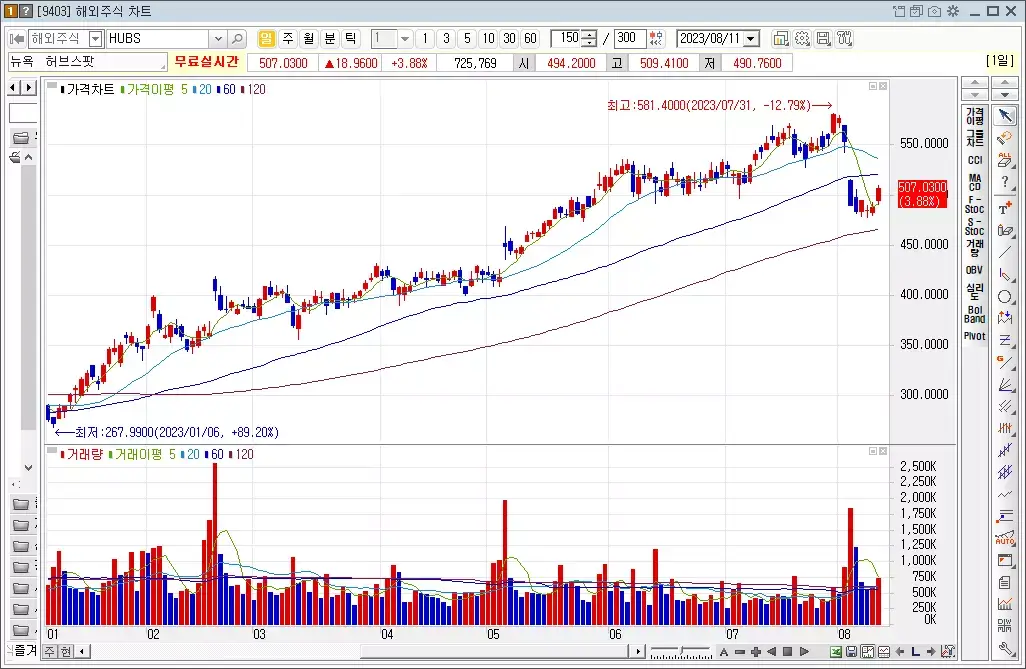1026x669 pixels.
Task: Set interval to 10
Action: click(x=489, y=39)
